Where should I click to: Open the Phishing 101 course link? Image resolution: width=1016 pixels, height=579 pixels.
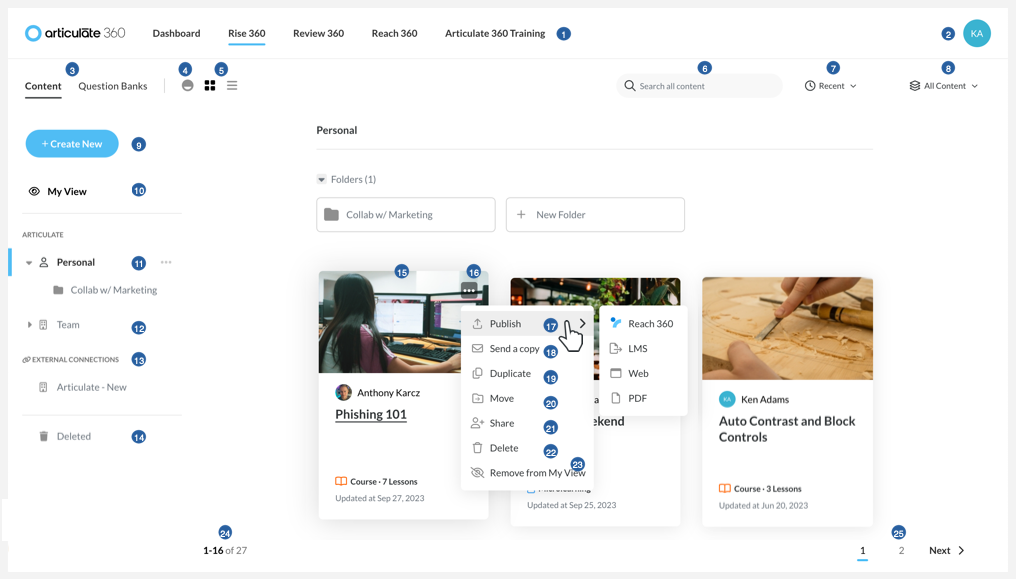click(x=371, y=413)
